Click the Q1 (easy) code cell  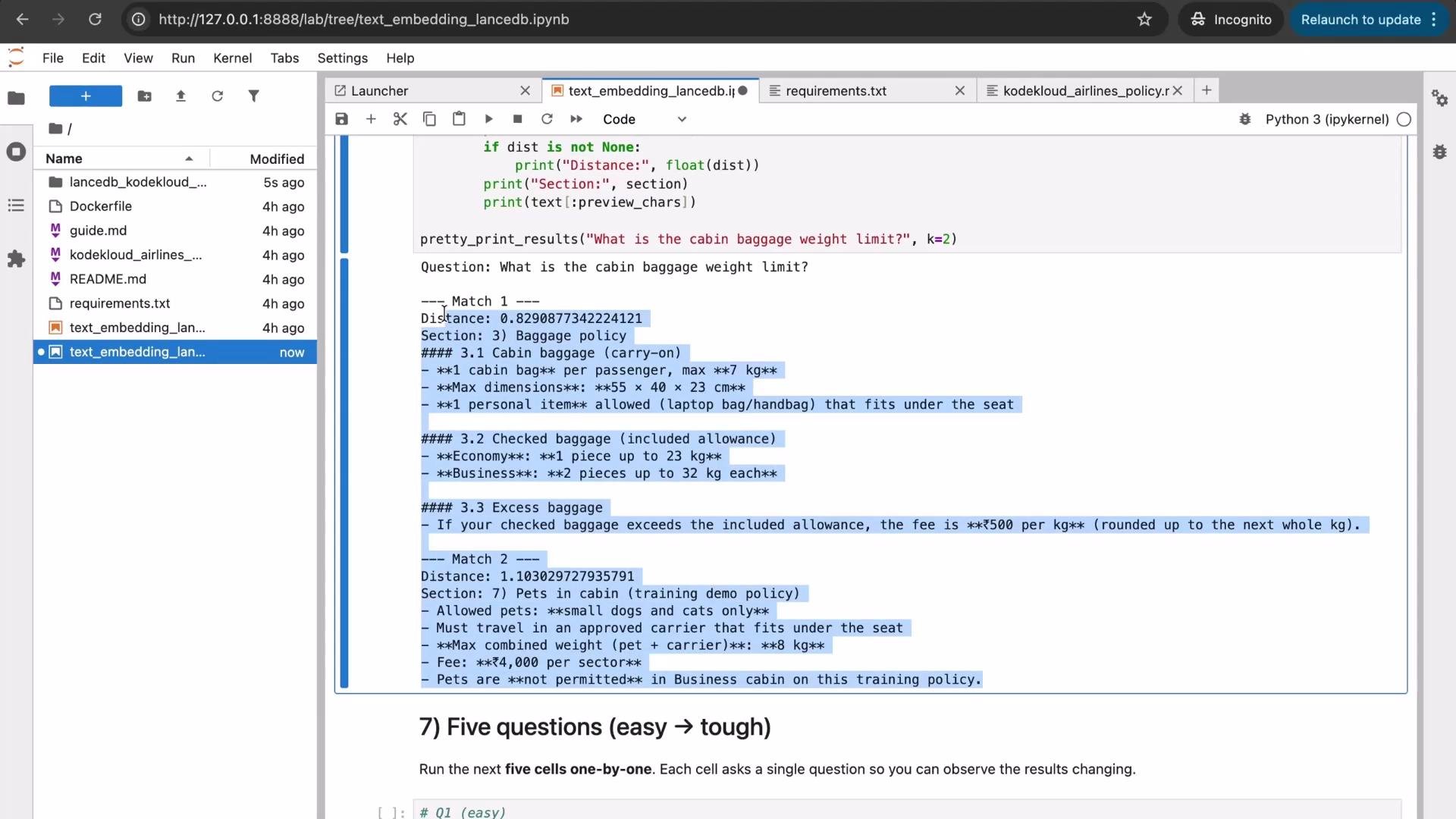click(x=907, y=810)
